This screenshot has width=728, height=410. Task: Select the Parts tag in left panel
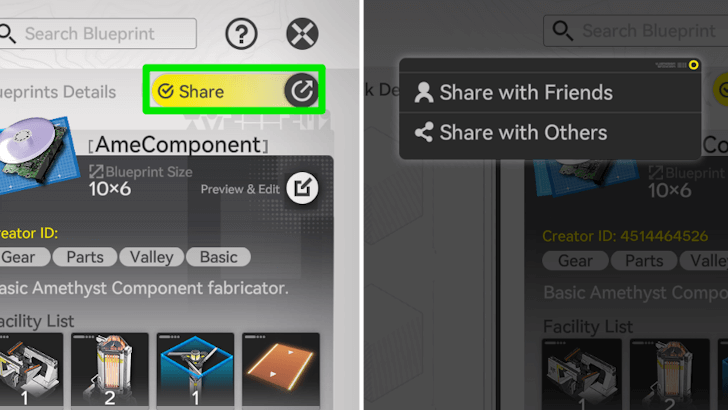[x=85, y=257]
